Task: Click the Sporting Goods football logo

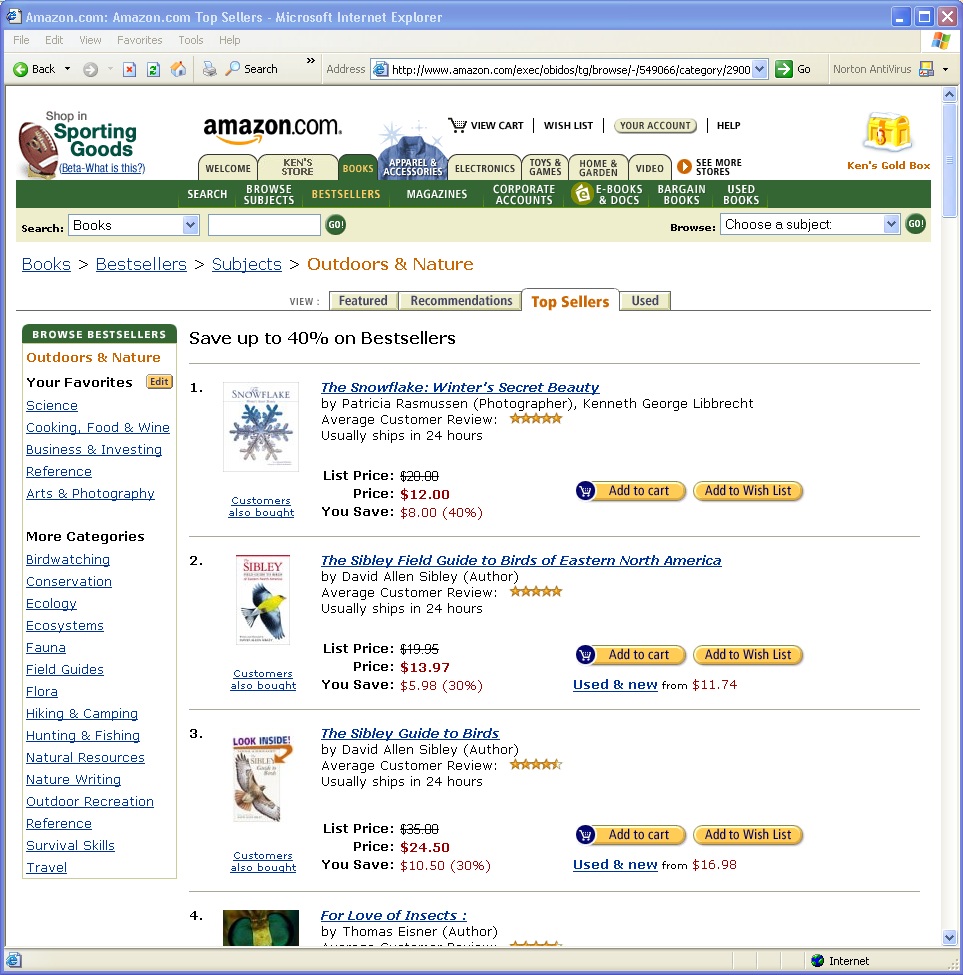Action: click(37, 148)
